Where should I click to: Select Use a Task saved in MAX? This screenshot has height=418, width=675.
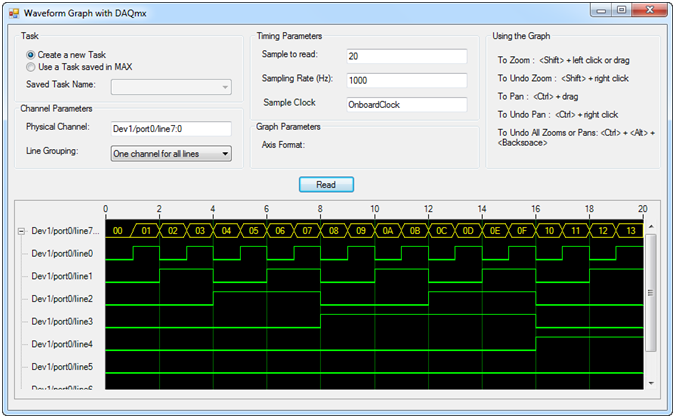point(31,66)
